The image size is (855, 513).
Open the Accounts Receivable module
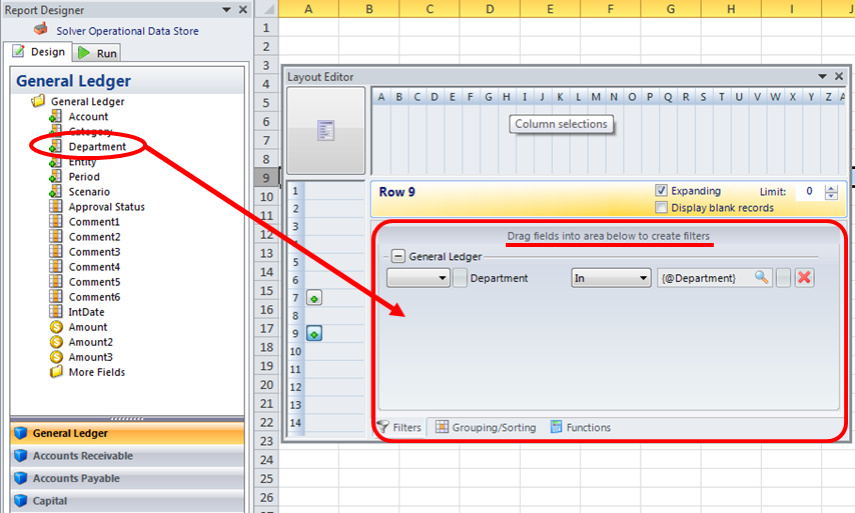(x=82, y=456)
